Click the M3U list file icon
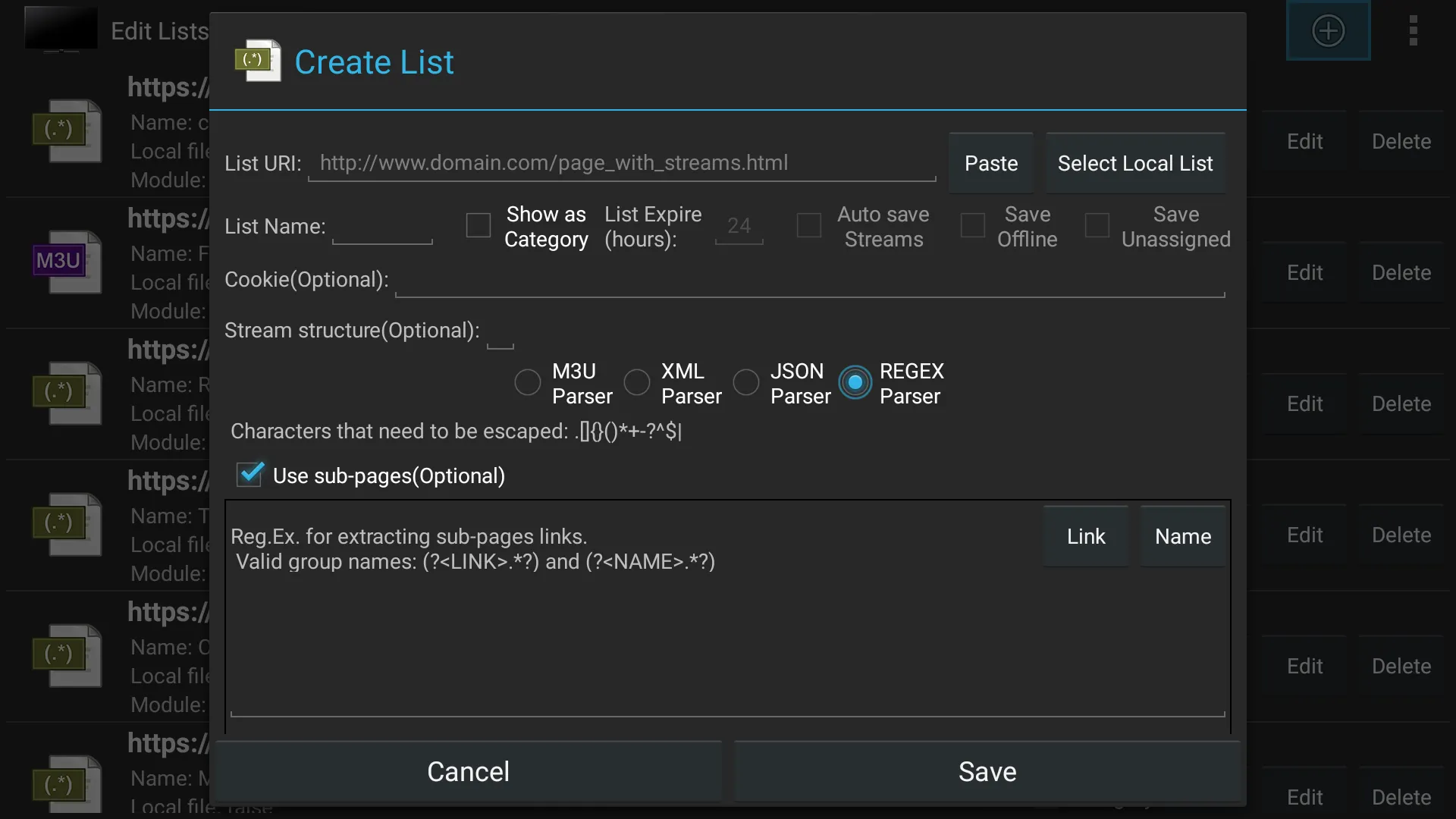Screen dimensions: 1456x819 [x=67, y=262]
